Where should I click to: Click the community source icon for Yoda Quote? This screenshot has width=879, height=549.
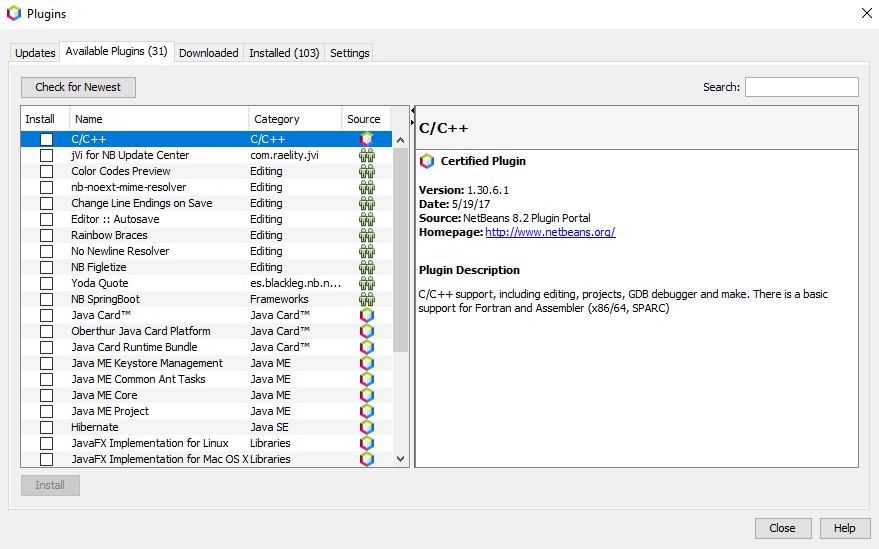367,283
